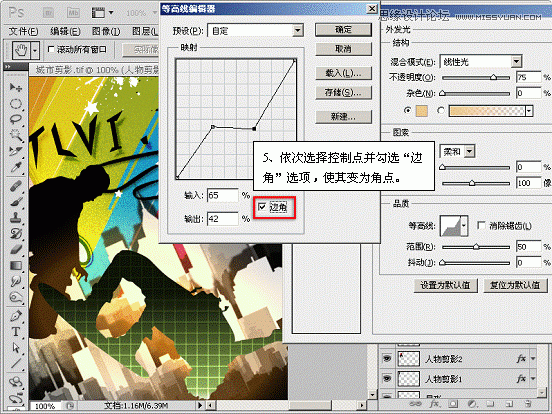Click the link layers icon in Layers panel
Screen dimensions: 552x414
415,404
